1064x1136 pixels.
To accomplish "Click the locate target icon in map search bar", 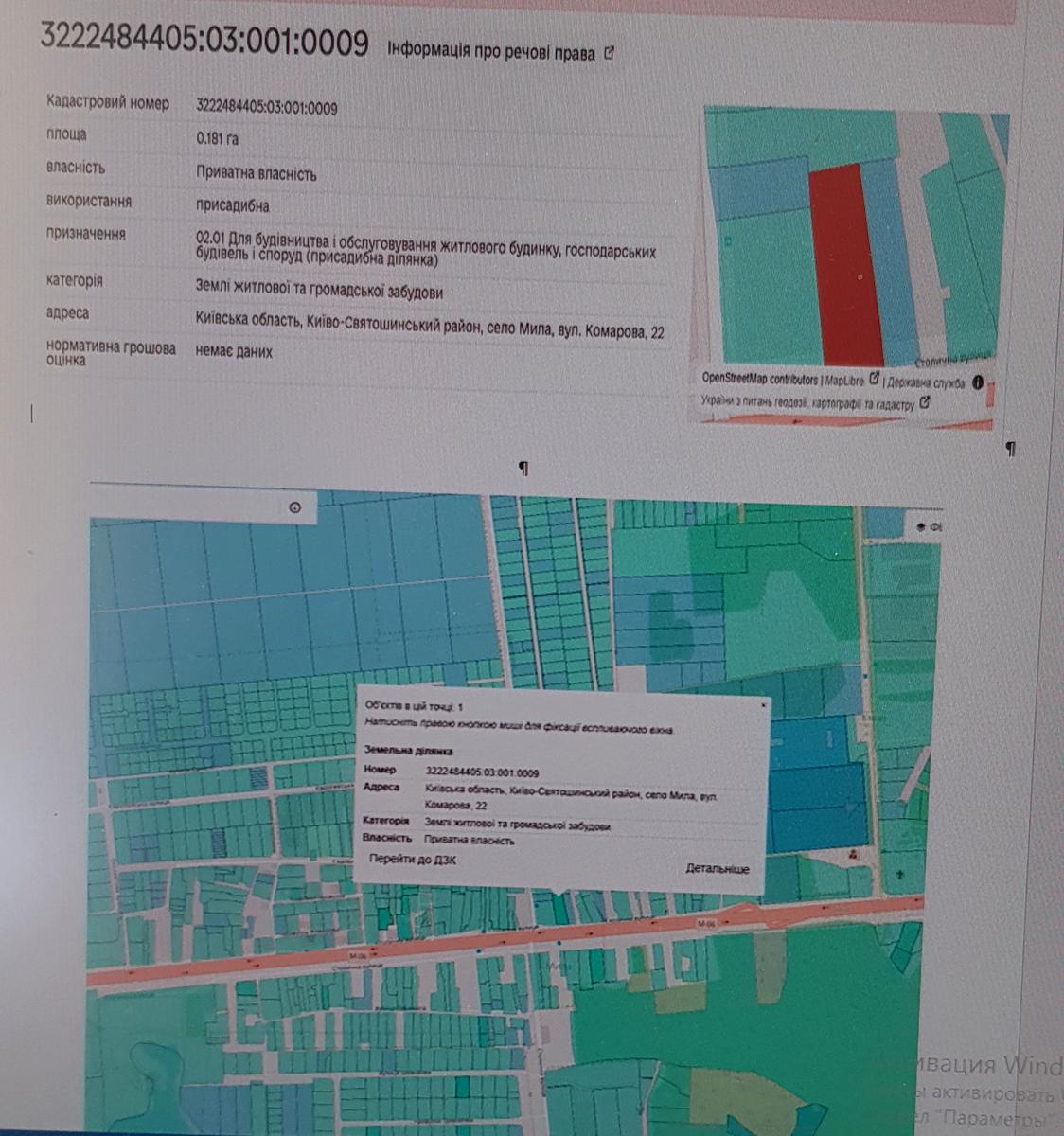I will (294, 508).
